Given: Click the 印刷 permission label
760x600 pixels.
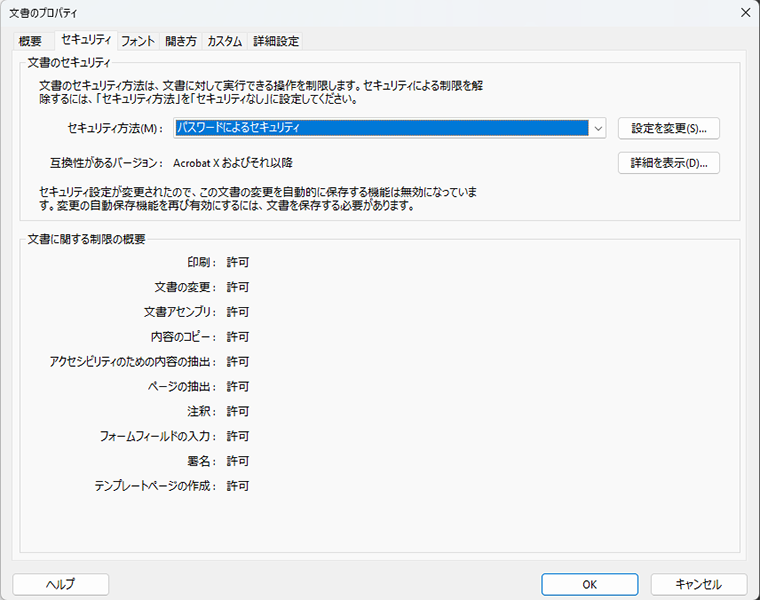Looking at the screenshot, I should pyautogui.click(x=201, y=262).
